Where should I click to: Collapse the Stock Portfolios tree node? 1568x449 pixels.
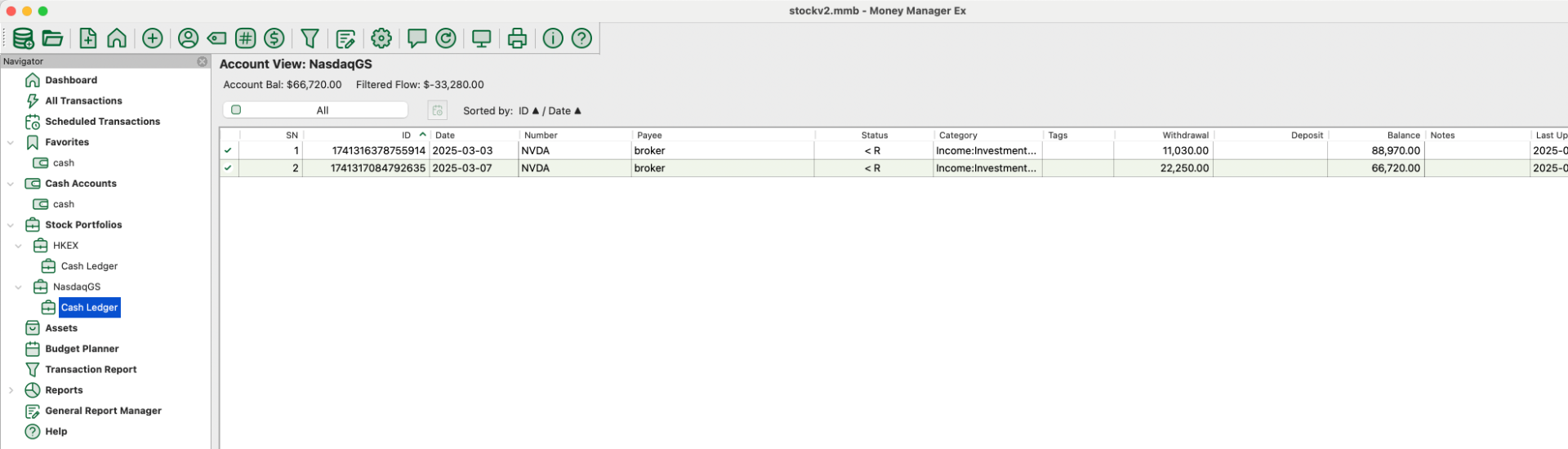click(x=11, y=225)
